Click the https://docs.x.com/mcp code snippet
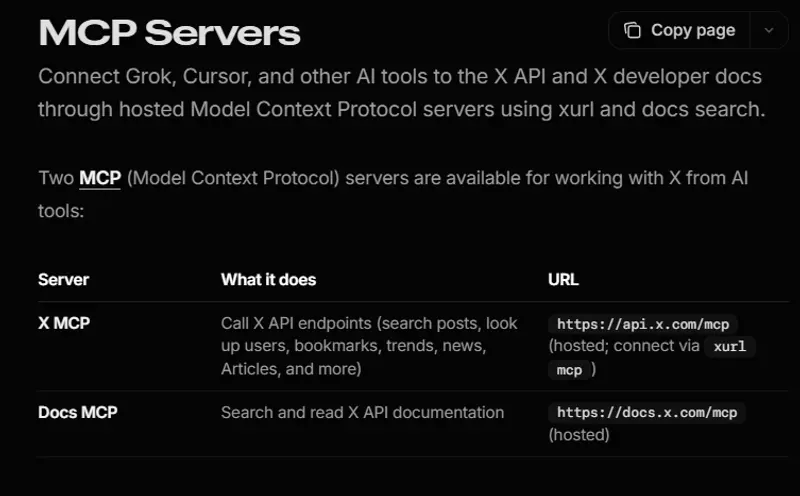Screen dimensions: 800x496 pos(647,412)
